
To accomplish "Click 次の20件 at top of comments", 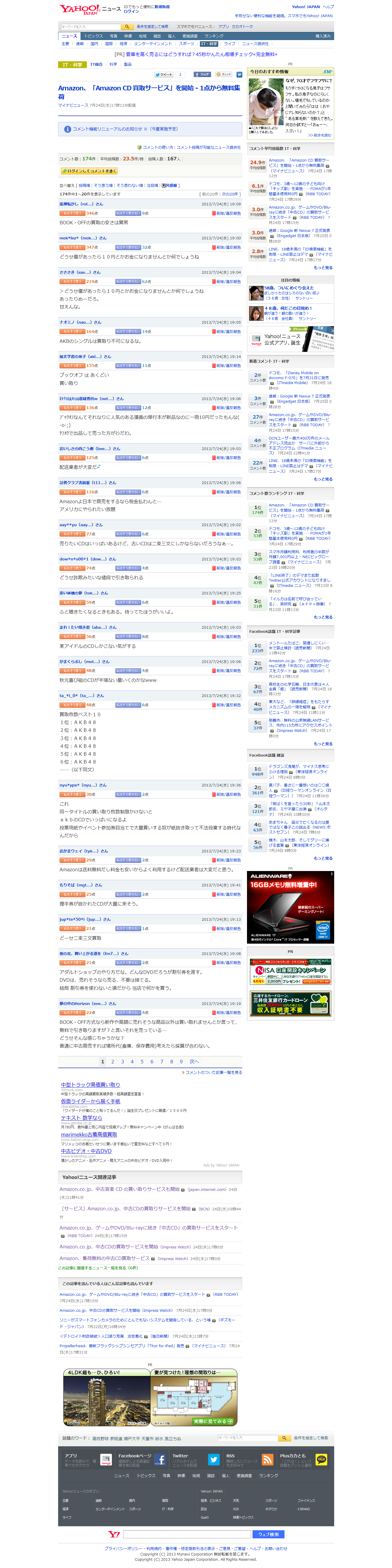I will click(230, 194).
